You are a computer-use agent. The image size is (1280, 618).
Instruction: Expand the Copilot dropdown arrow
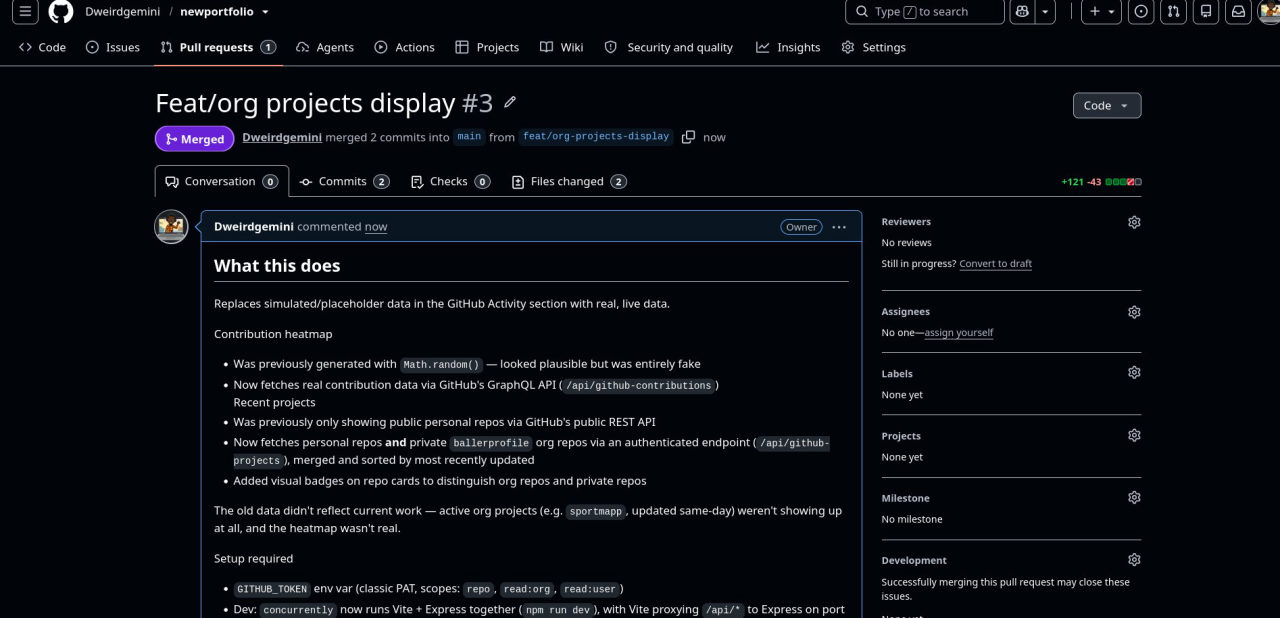click(1045, 12)
